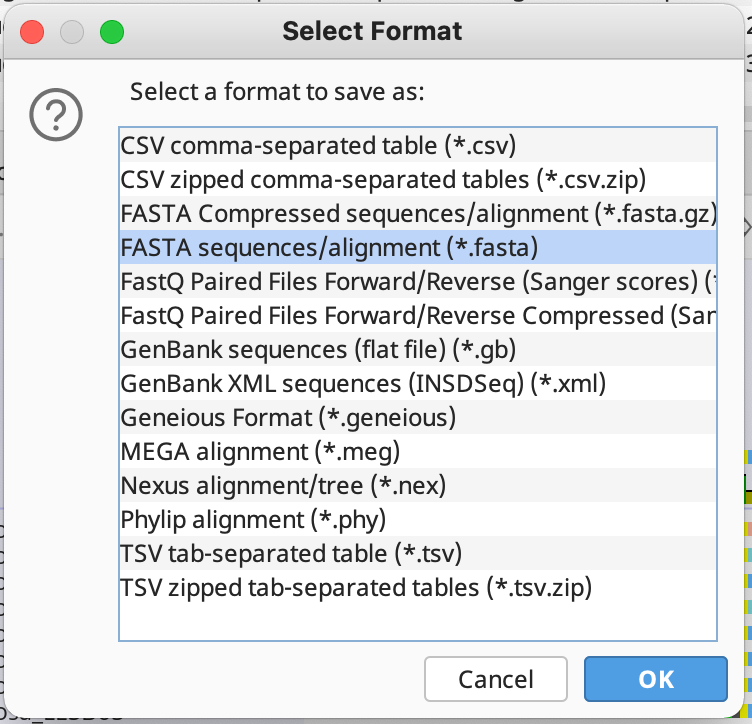This screenshot has width=752, height=724.
Task: Choose CSV zipped comma-separated tables (*.csv.zip)
Action: coord(418,179)
